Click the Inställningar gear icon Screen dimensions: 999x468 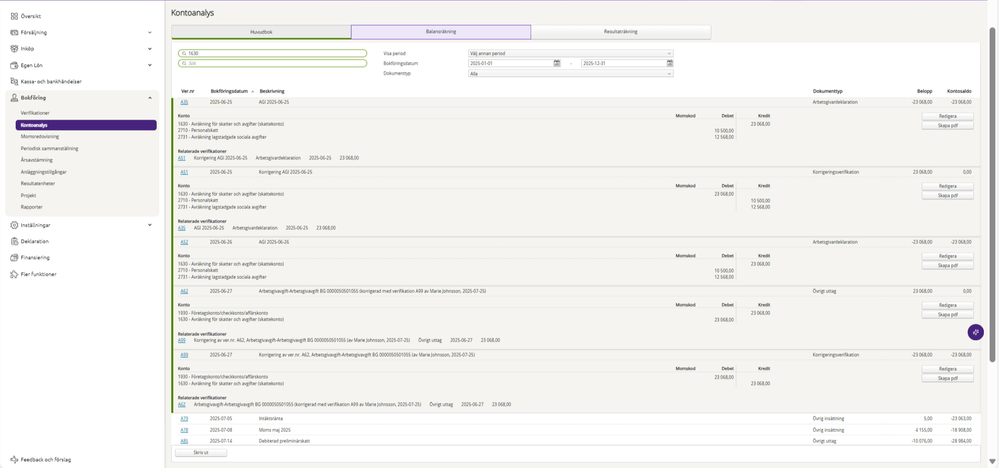pos(14,225)
